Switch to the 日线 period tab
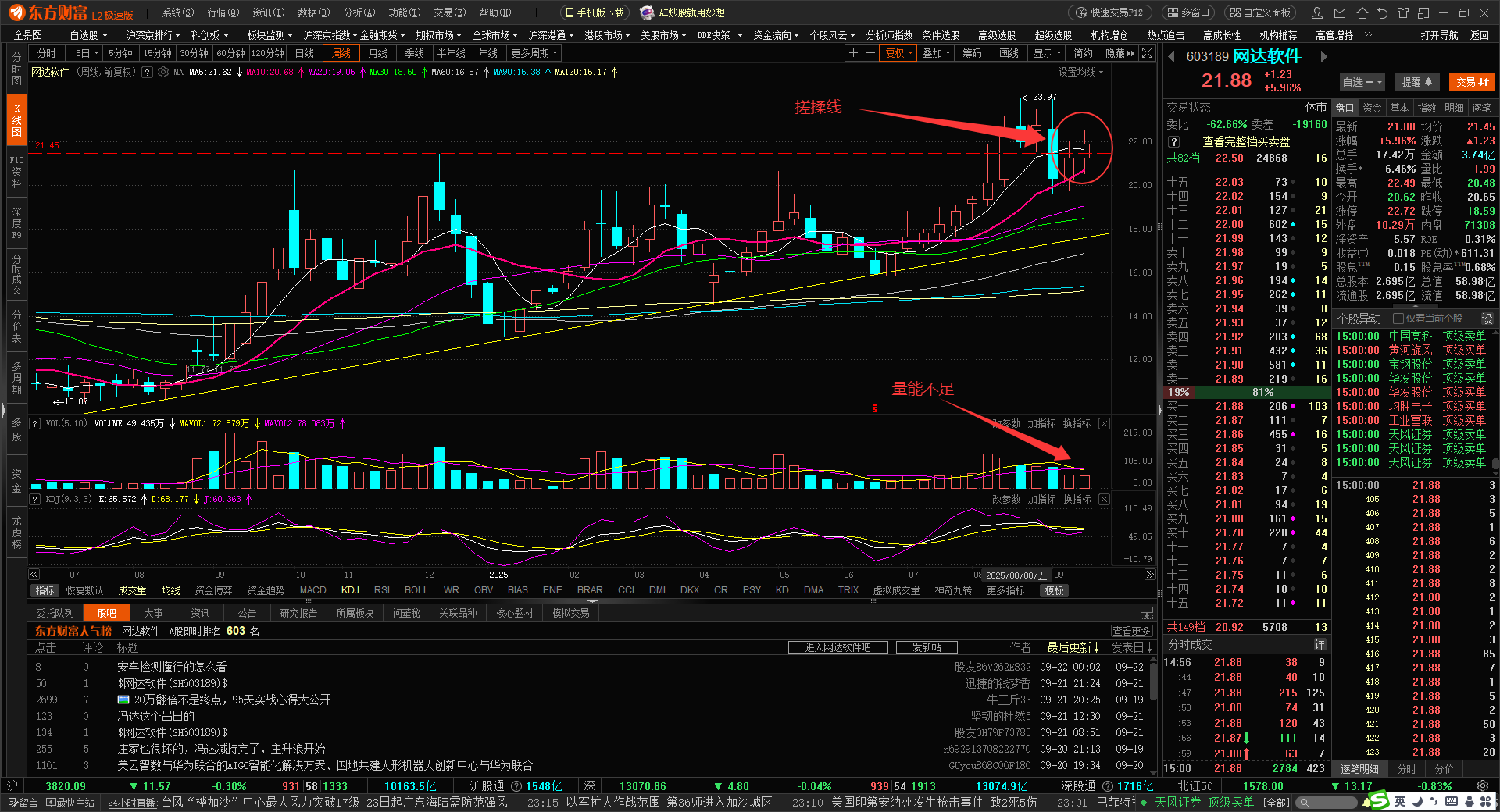Viewport: 1500px width, 812px height. (305, 53)
